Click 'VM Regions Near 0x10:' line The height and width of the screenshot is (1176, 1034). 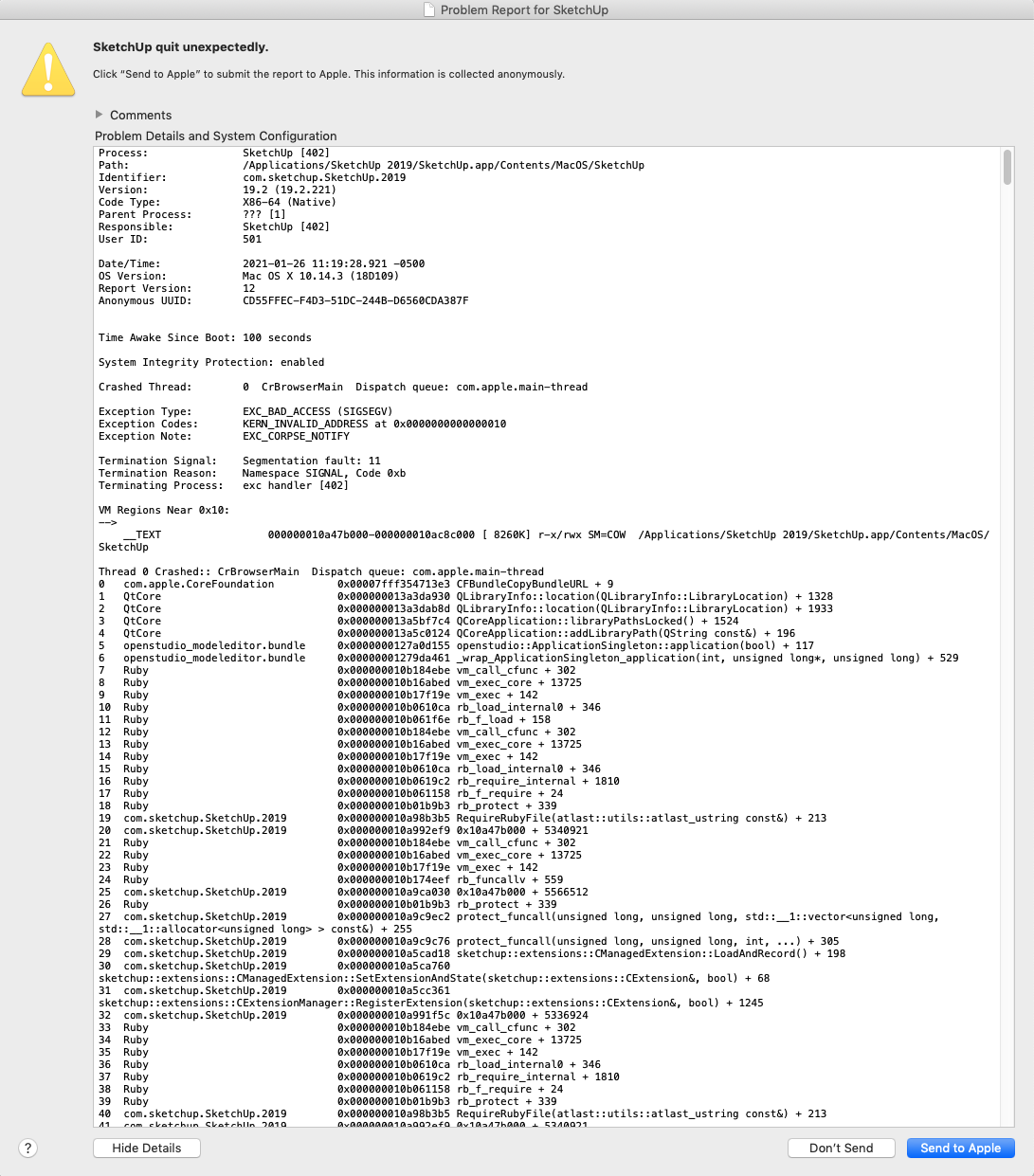[164, 510]
